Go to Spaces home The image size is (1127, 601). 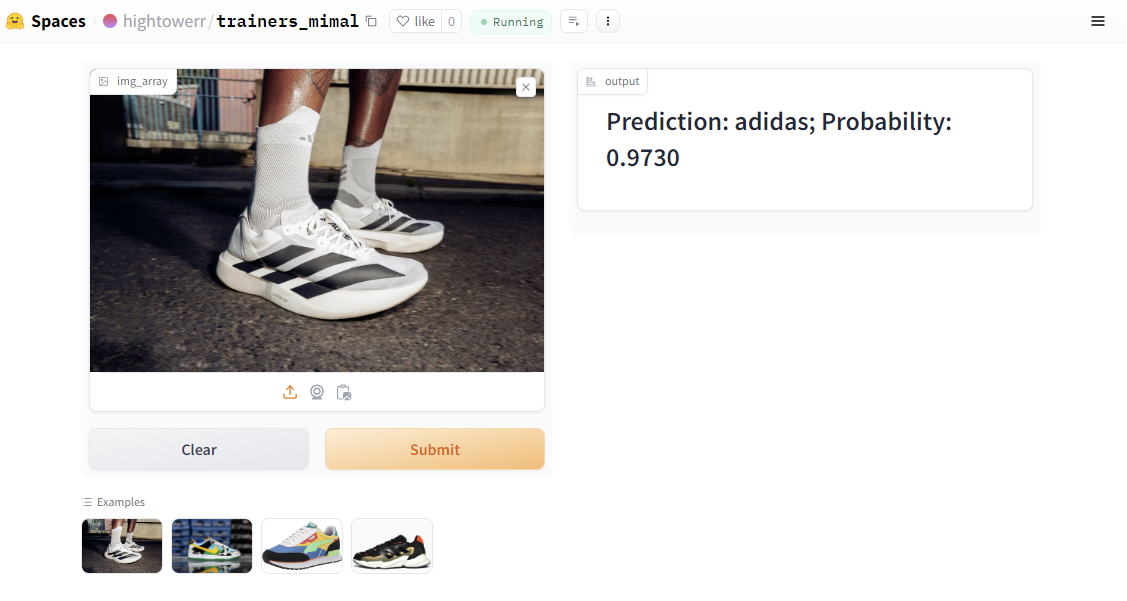[x=58, y=22]
